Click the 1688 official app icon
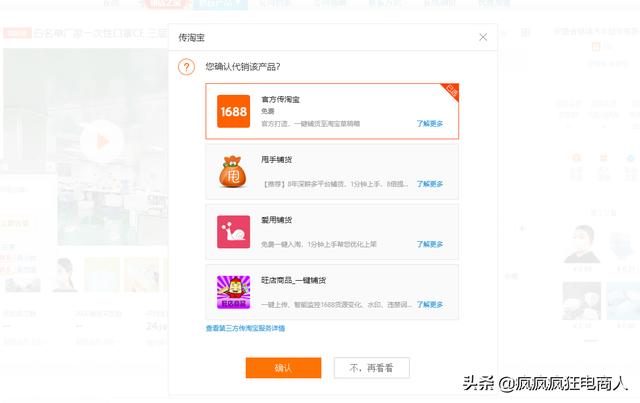Image resolution: width=640 pixels, height=403 pixels. click(233, 111)
